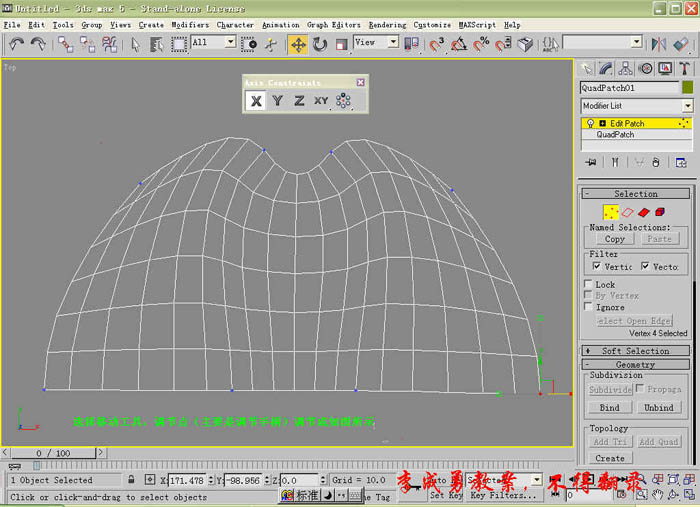Select Edge sub-object level icon
The width and height of the screenshot is (700, 507).
click(628, 212)
